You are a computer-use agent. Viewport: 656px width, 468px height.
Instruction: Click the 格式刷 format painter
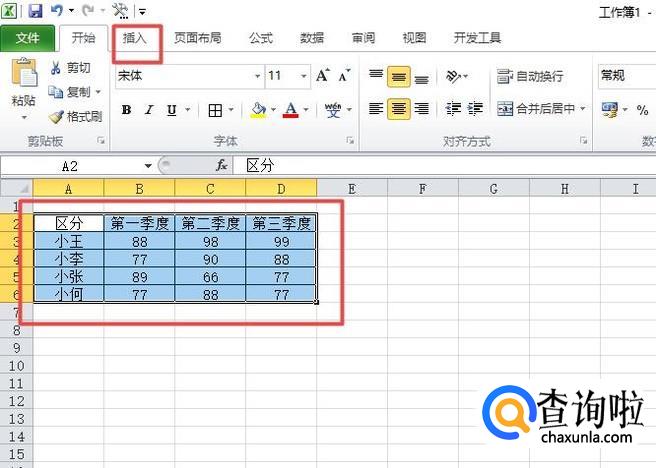[75, 116]
